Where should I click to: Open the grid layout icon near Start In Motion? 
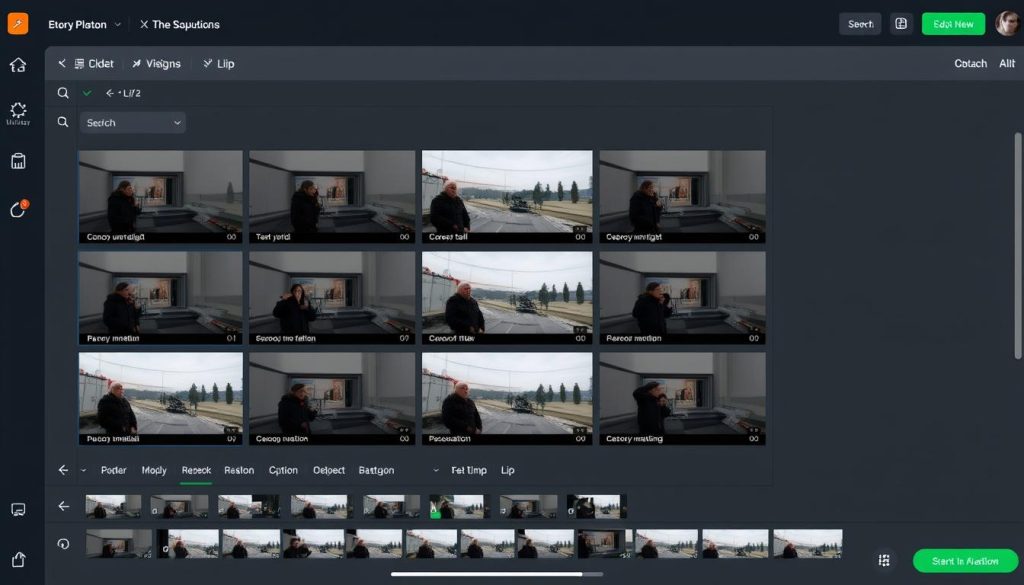coord(884,560)
